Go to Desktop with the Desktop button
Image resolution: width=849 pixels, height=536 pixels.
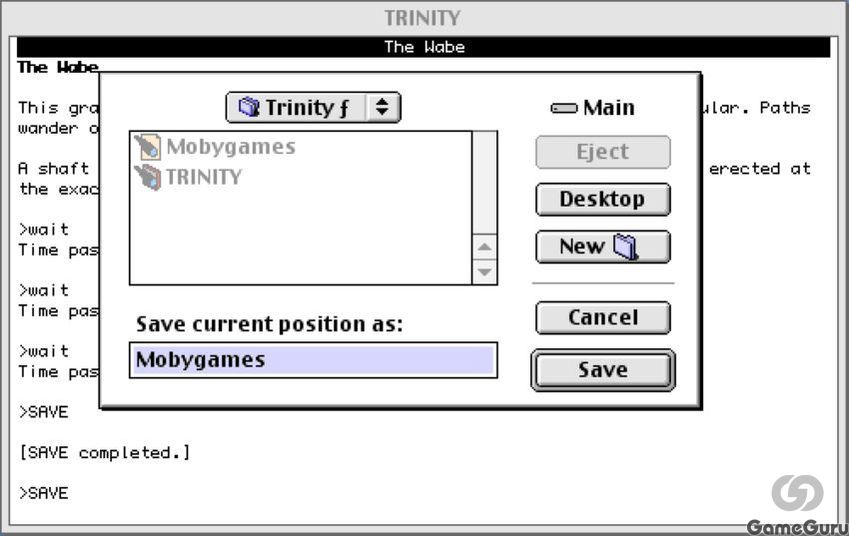tap(603, 199)
